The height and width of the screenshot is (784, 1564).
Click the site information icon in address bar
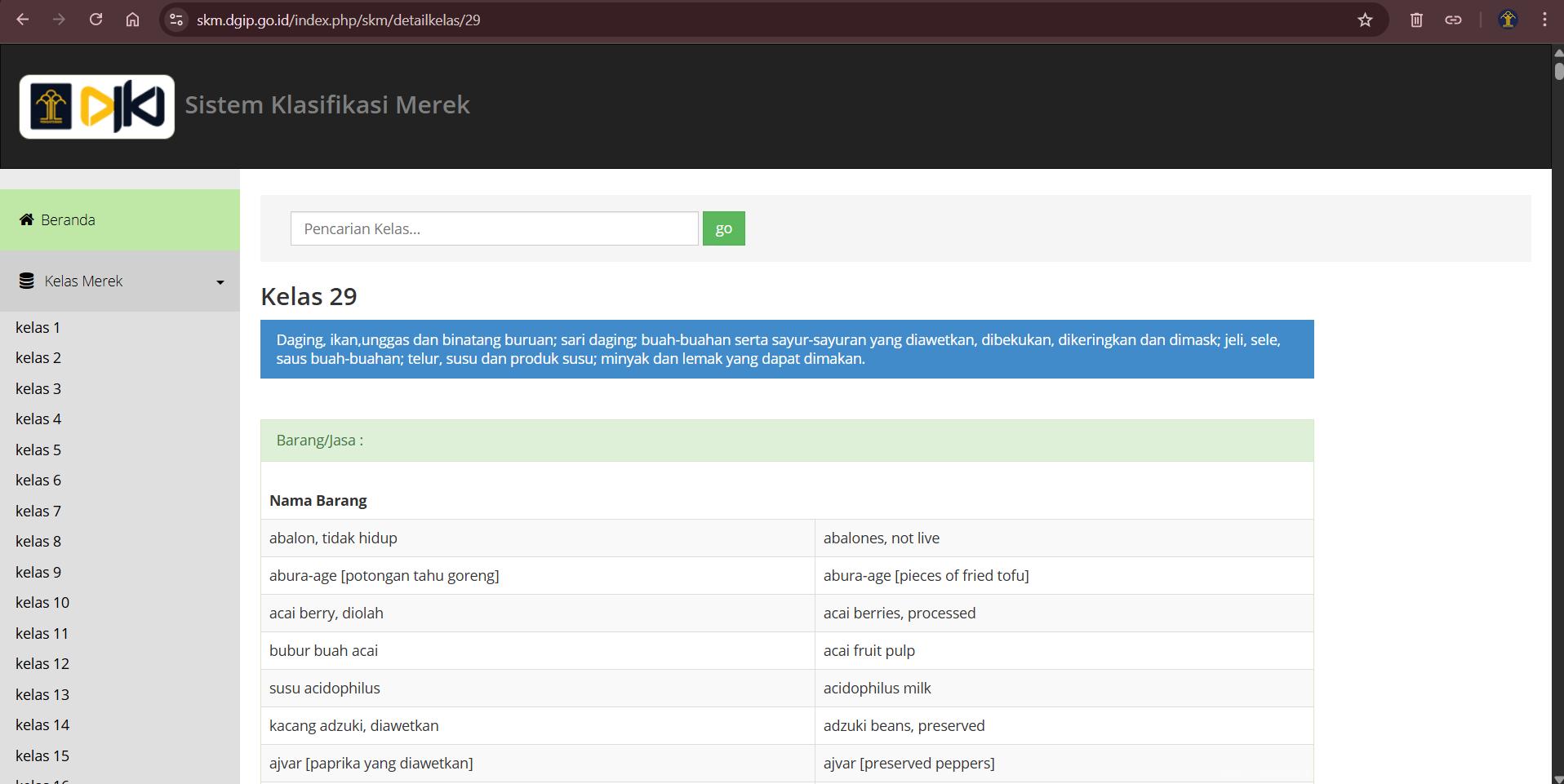click(x=176, y=20)
